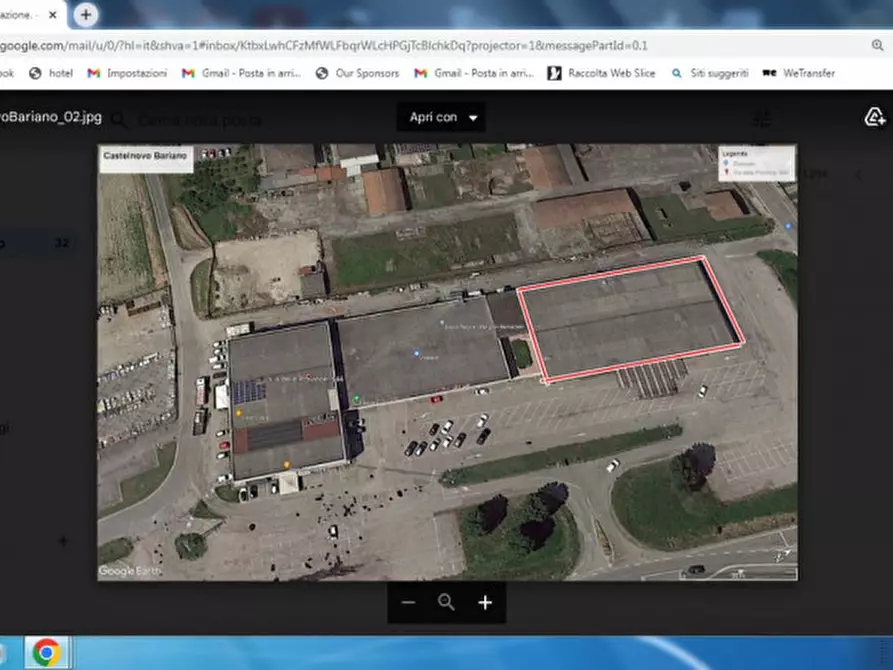
Task: Open the hotel bookmark
Action: click(51, 73)
